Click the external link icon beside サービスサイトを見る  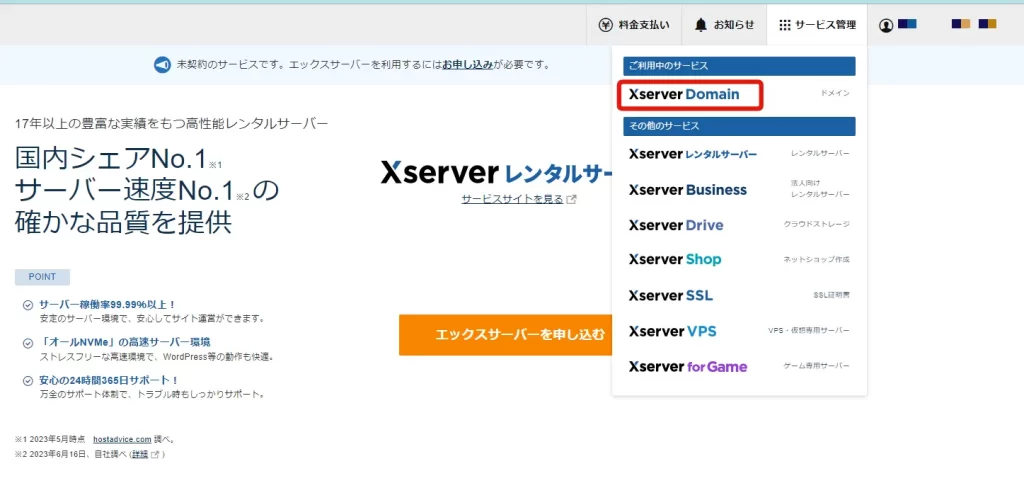pyautogui.click(x=571, y=200)
